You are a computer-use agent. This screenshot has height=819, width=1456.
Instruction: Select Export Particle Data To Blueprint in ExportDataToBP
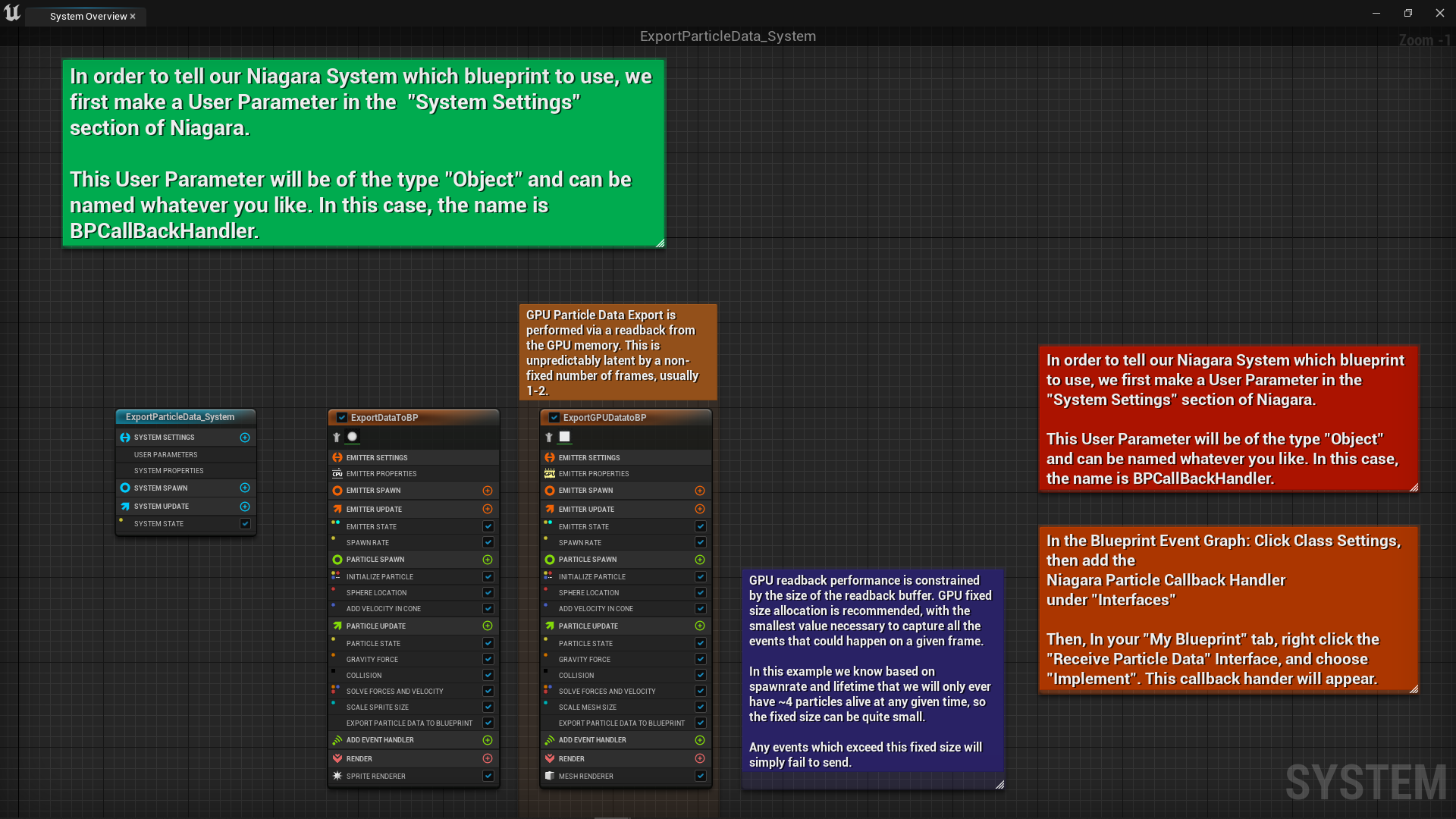(413, 723)
